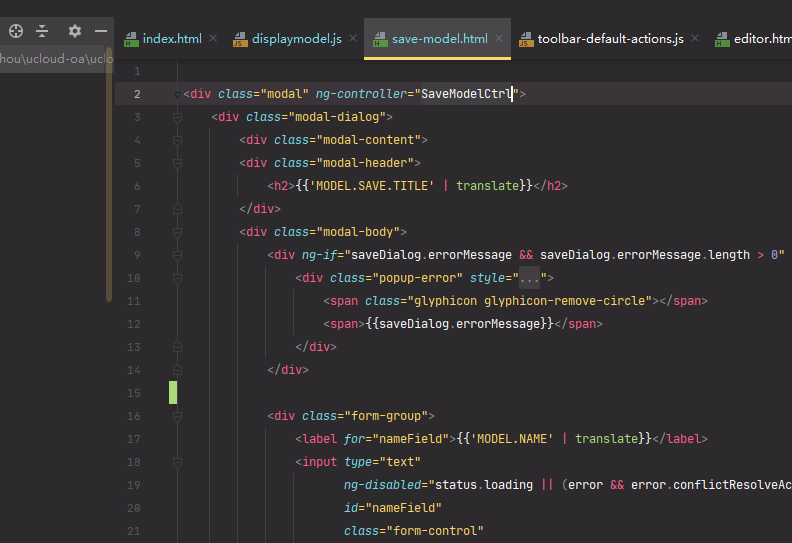Place cursor in SaveModelCtrl controller name
Image resolution: width=792 pixels, height=543 pixels.
(x=467, y=94)
